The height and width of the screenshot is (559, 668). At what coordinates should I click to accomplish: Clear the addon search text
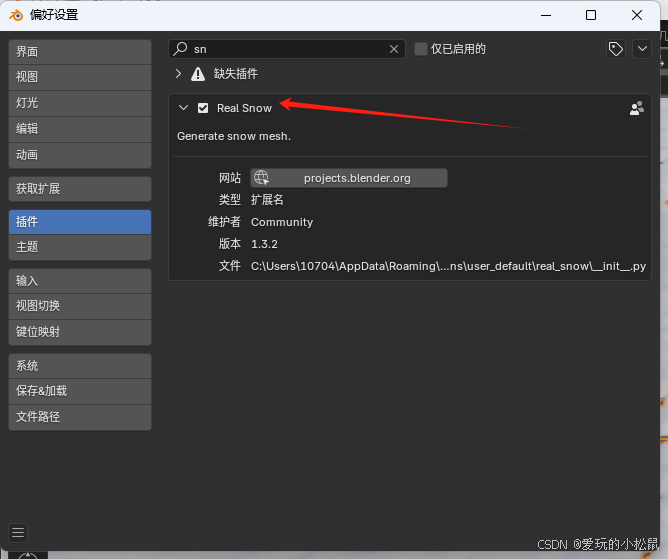click(394, 49)
